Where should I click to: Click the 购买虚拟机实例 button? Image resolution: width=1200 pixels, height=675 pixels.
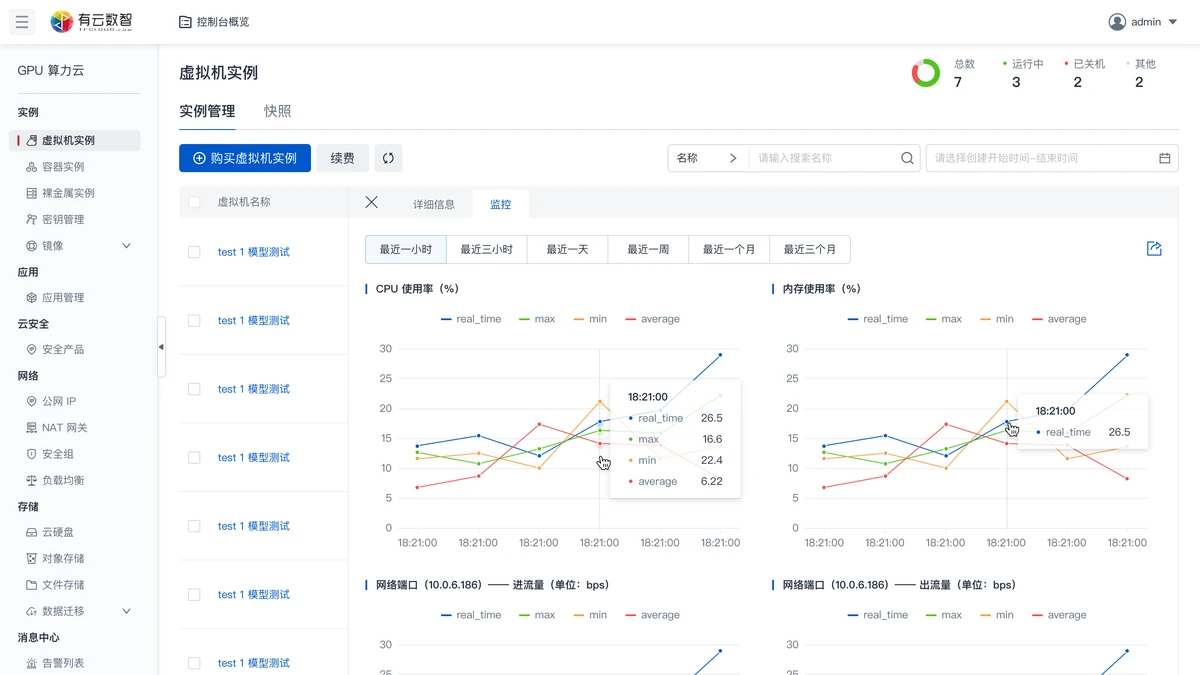245,158
